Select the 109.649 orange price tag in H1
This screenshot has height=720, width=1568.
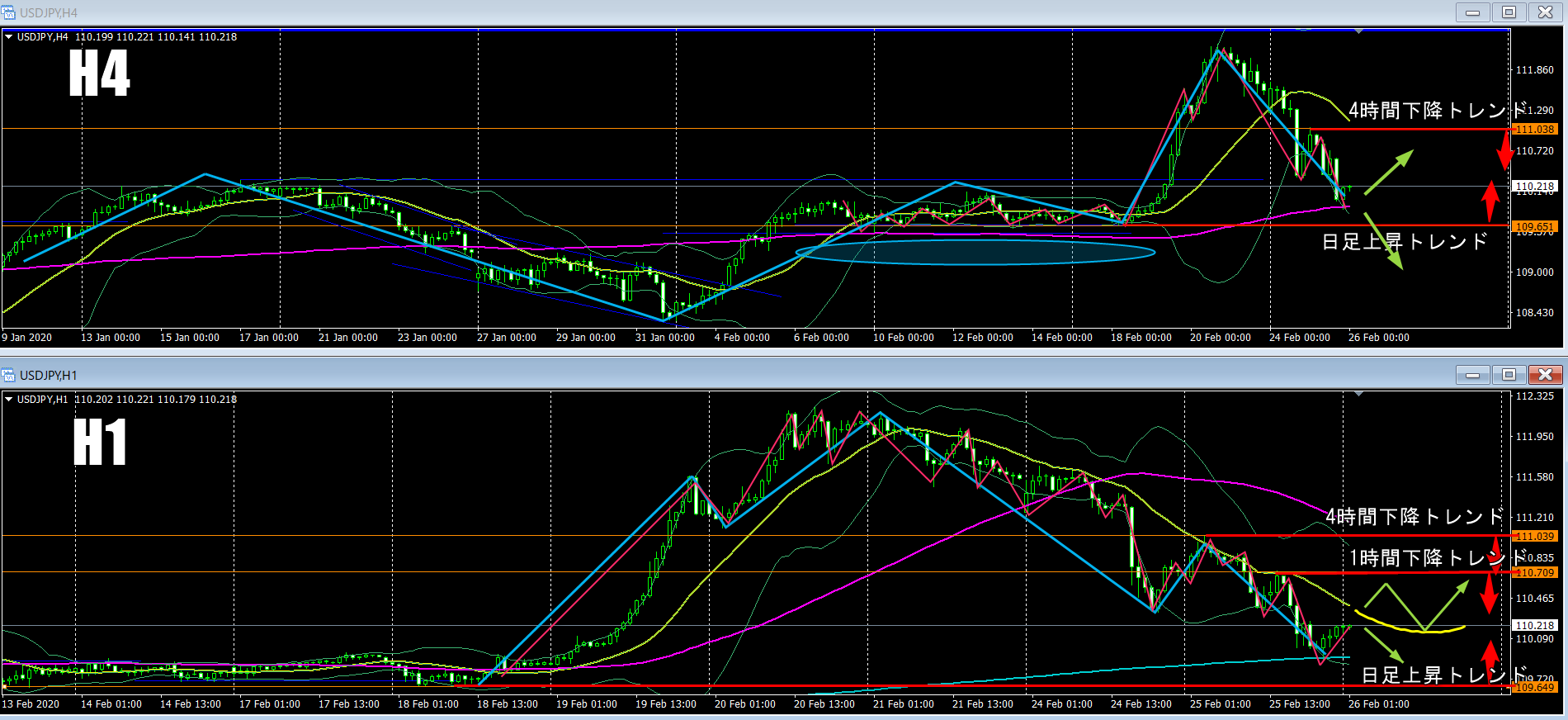[1534, 687]
